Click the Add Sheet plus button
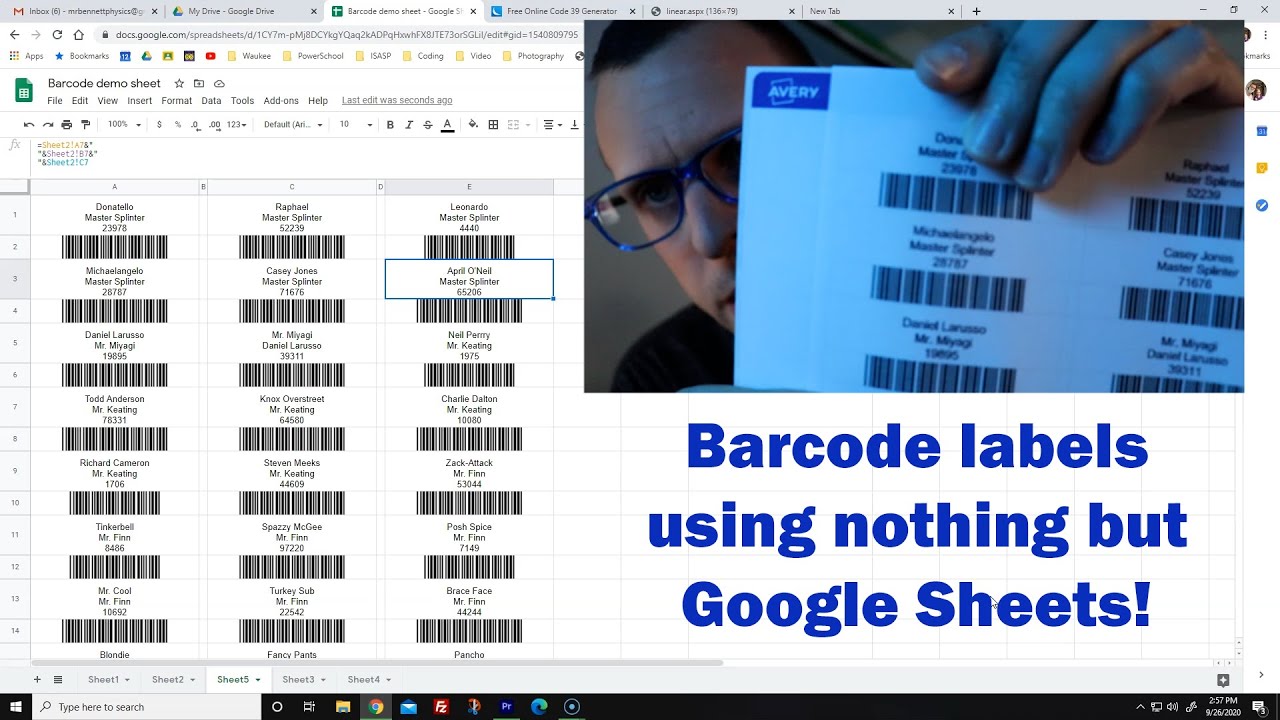Screen dimensions: 1280x720 (x=37, y=679)
